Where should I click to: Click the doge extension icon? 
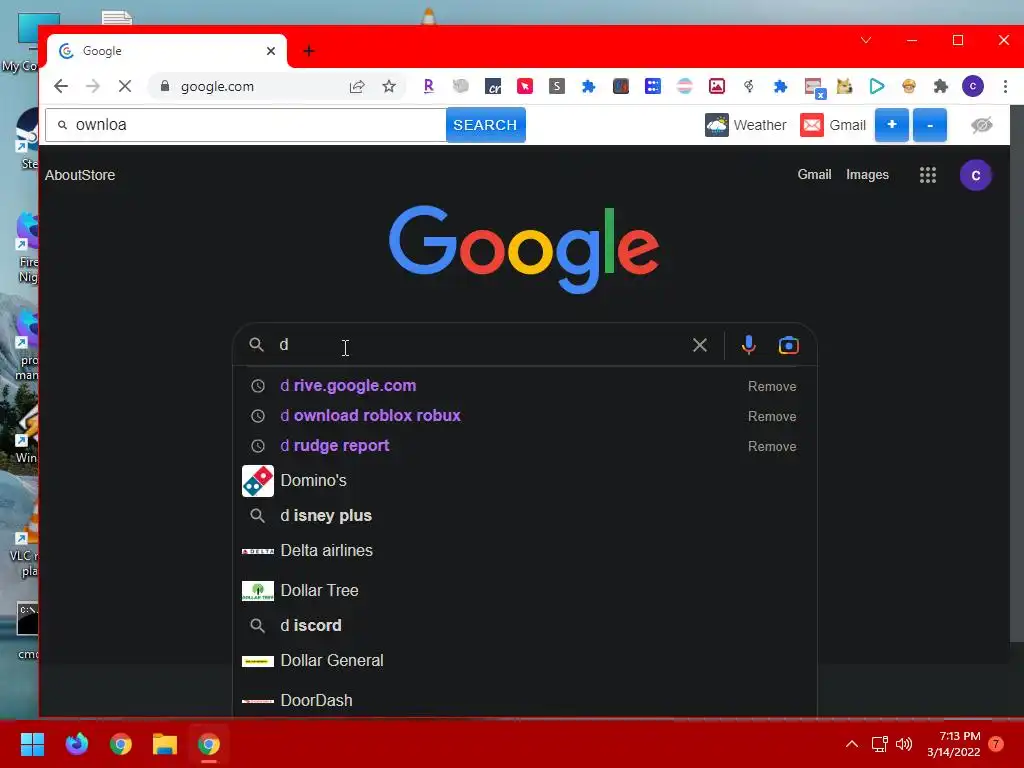pyautogui.click(x=844, y=86)
